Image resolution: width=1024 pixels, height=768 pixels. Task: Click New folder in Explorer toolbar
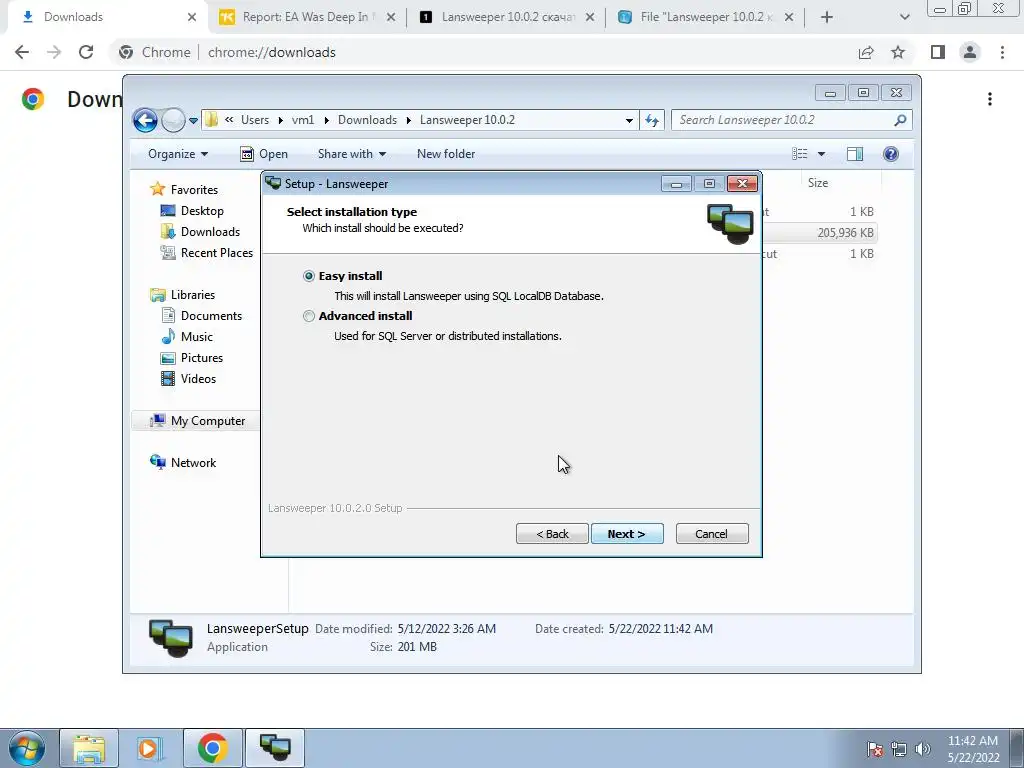click(446, 154)
